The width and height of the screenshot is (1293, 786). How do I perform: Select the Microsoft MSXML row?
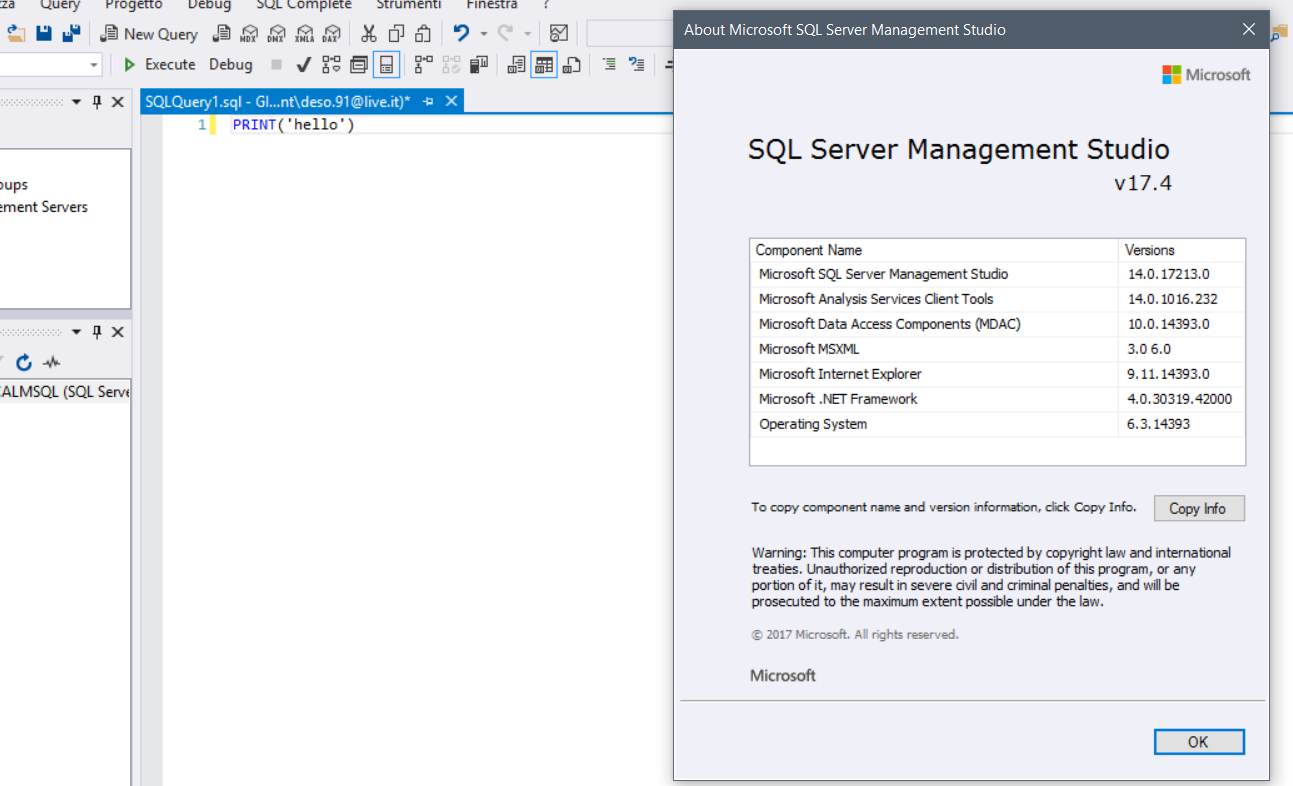(x=998, y=349)
